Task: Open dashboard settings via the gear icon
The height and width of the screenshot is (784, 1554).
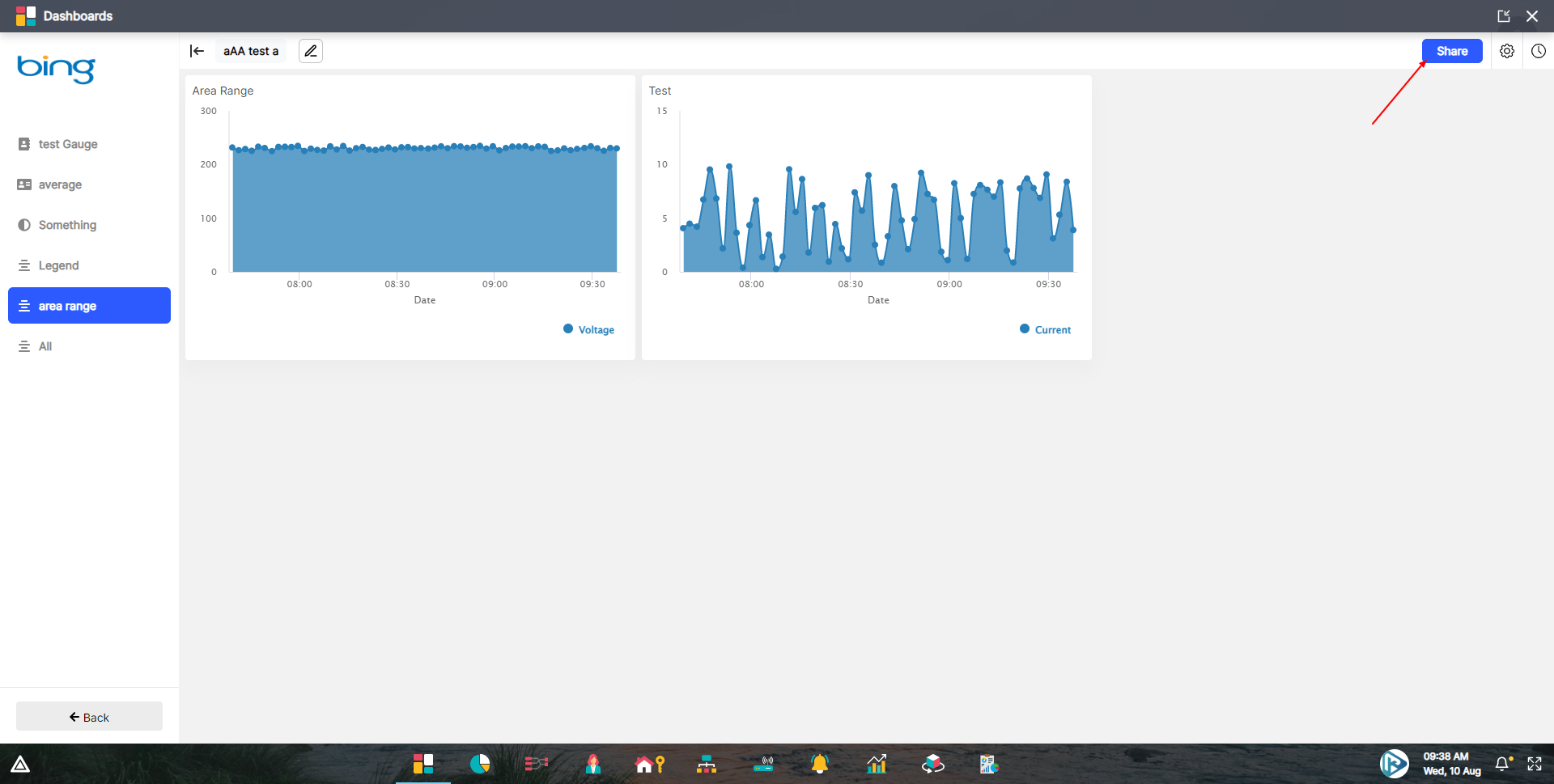Action: [x=1507, y=50]
